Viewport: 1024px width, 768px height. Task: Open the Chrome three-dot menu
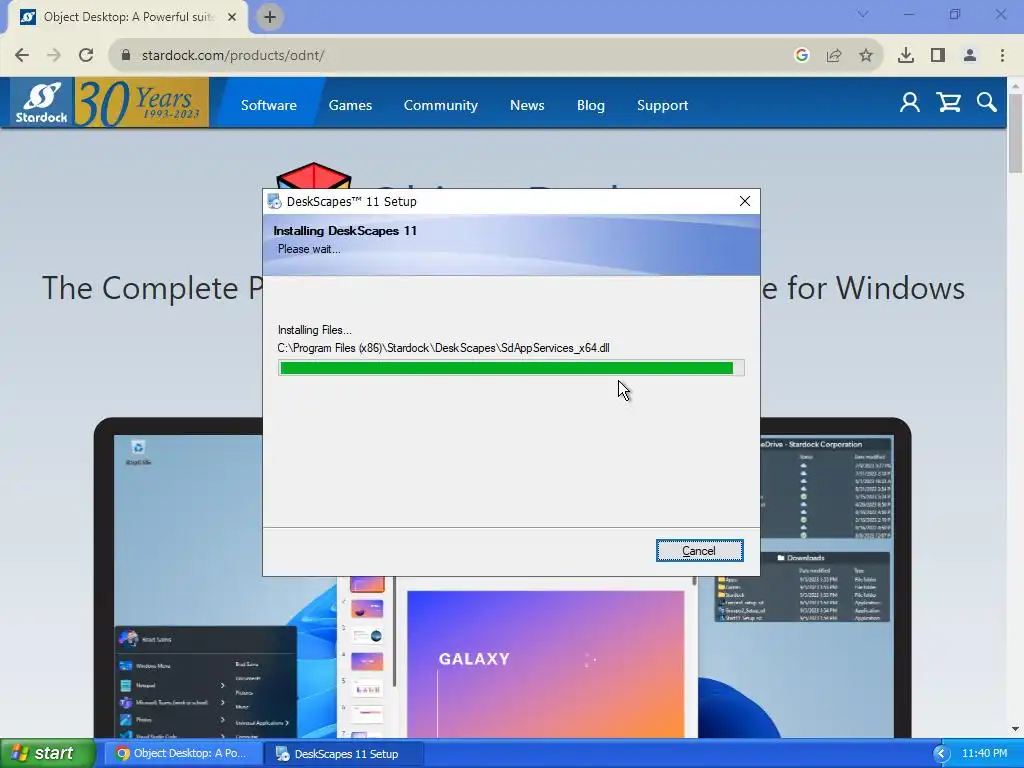pyautogui.click(x=1002, y=56)
